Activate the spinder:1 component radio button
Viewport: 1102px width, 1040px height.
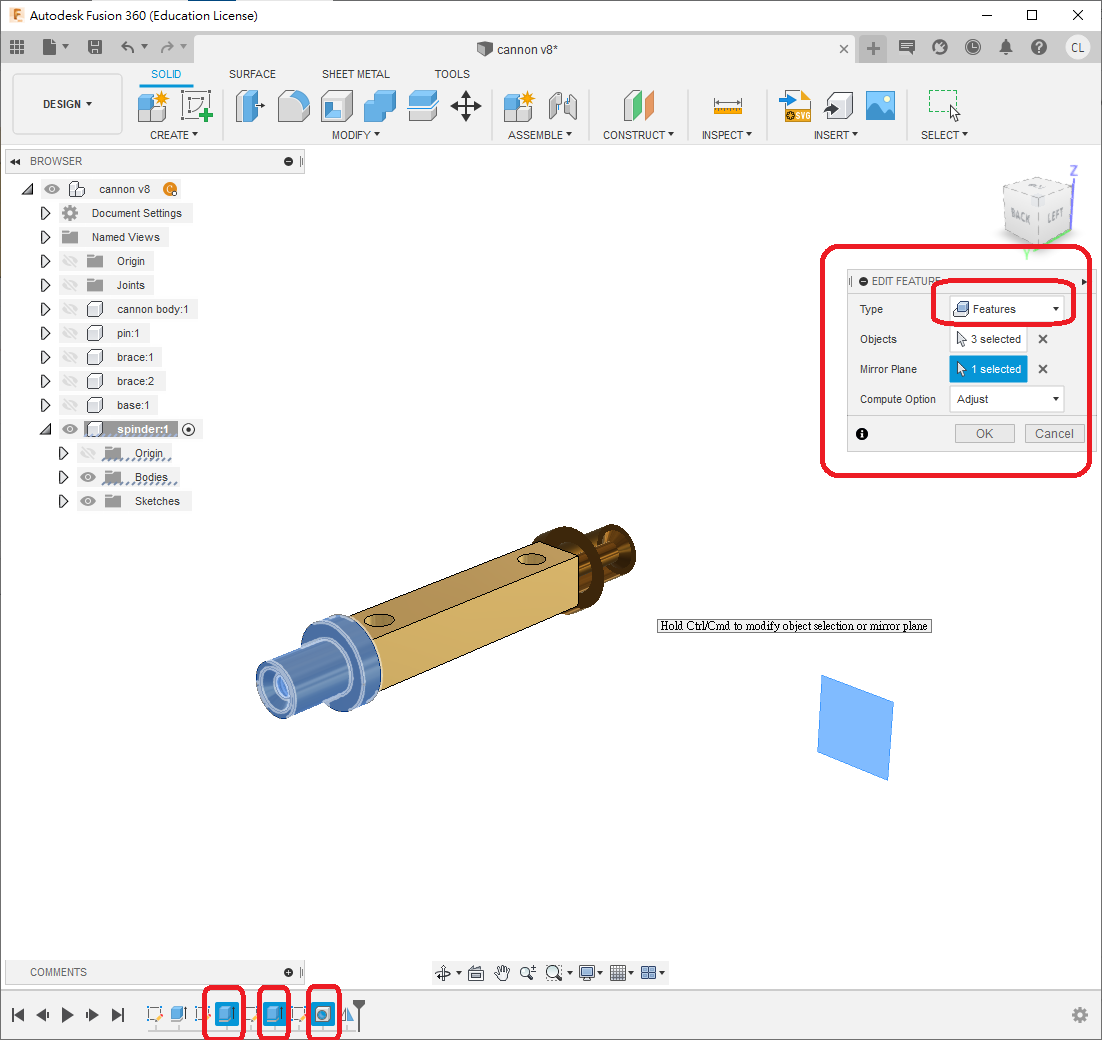pos(188,429)
